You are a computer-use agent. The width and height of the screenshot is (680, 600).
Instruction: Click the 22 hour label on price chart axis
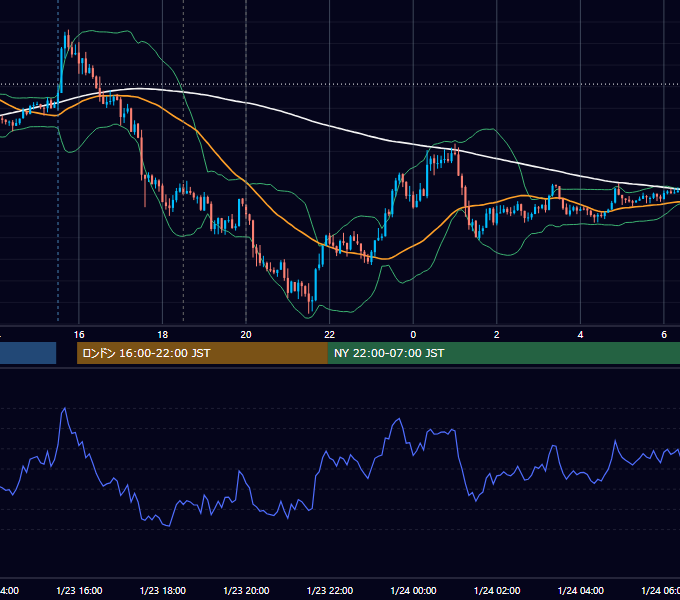[x=330, y=335]
